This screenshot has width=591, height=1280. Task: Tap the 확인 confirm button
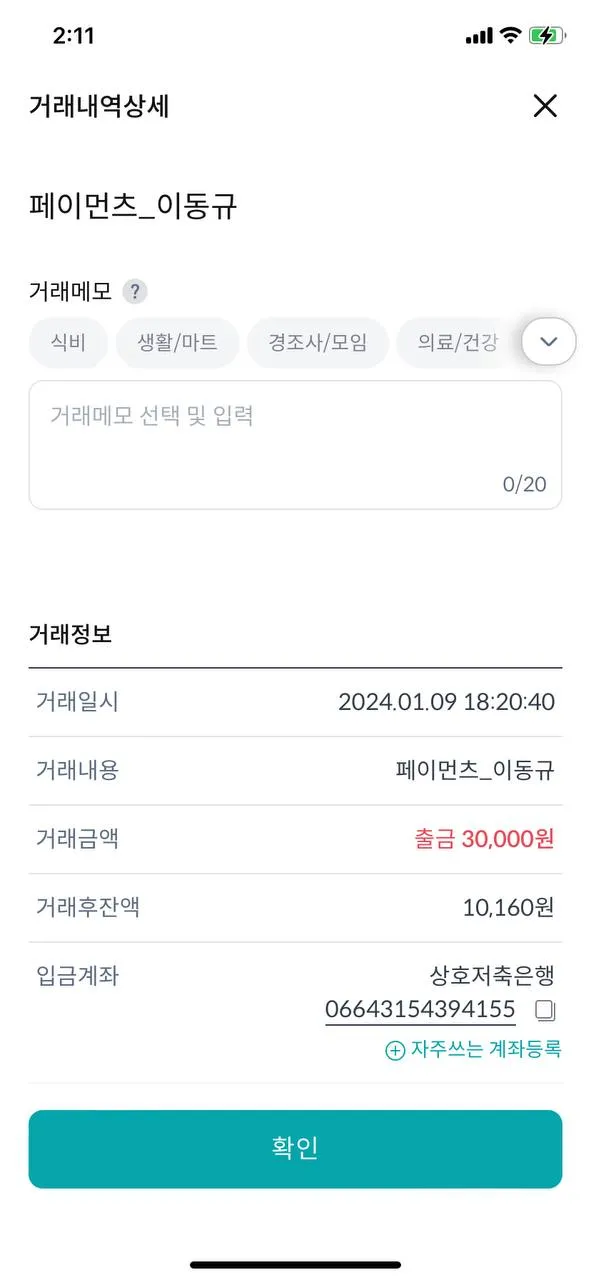pos(295,1149)
